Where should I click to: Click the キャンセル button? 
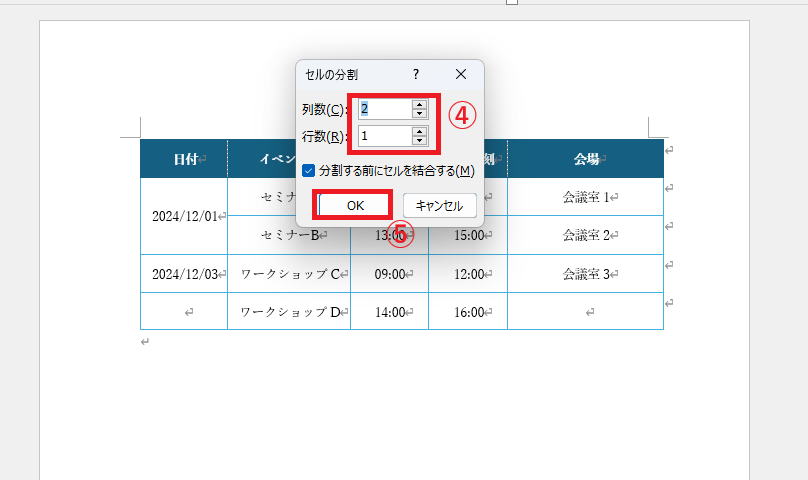440,205
